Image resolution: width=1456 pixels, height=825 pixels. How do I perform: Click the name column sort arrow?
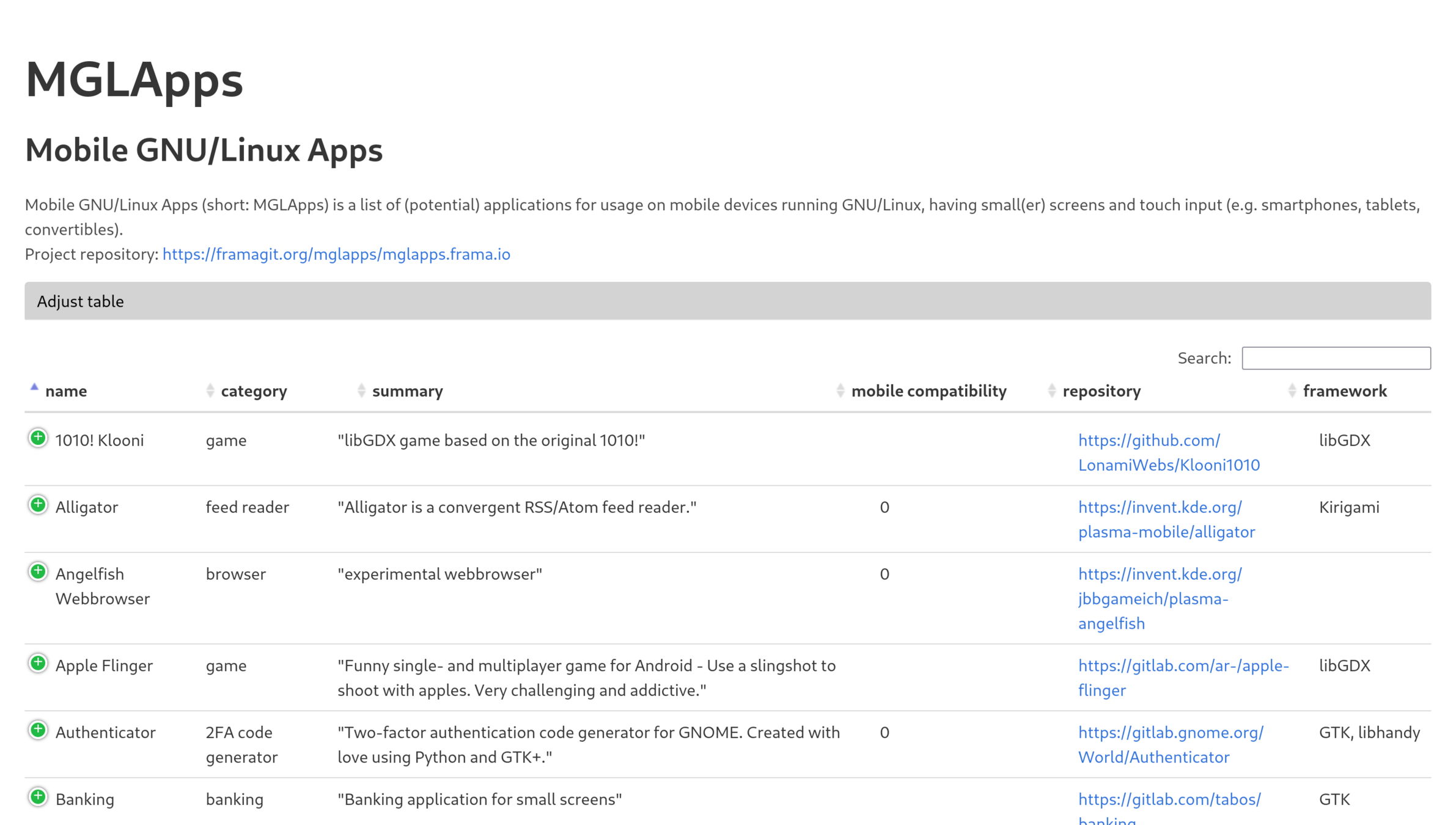34,388
